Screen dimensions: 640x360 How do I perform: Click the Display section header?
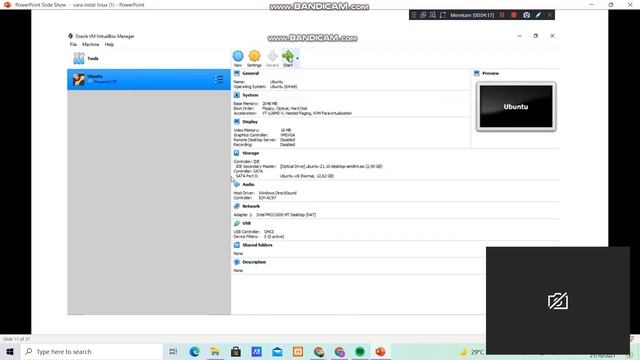(250, 122)
